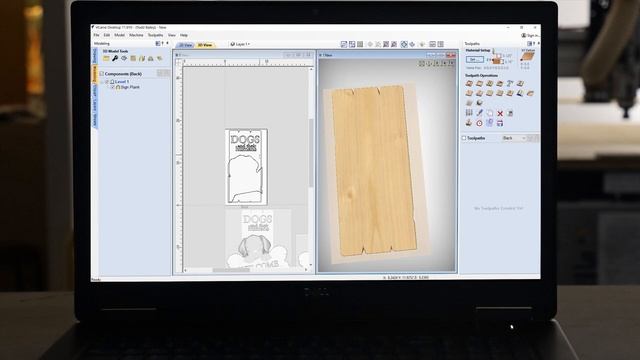The height and width of the screenshot is (360, 640).
Task: Toggle the Sign Plank component checkbox
Action: pyautogui.click(x=113, y=87)
